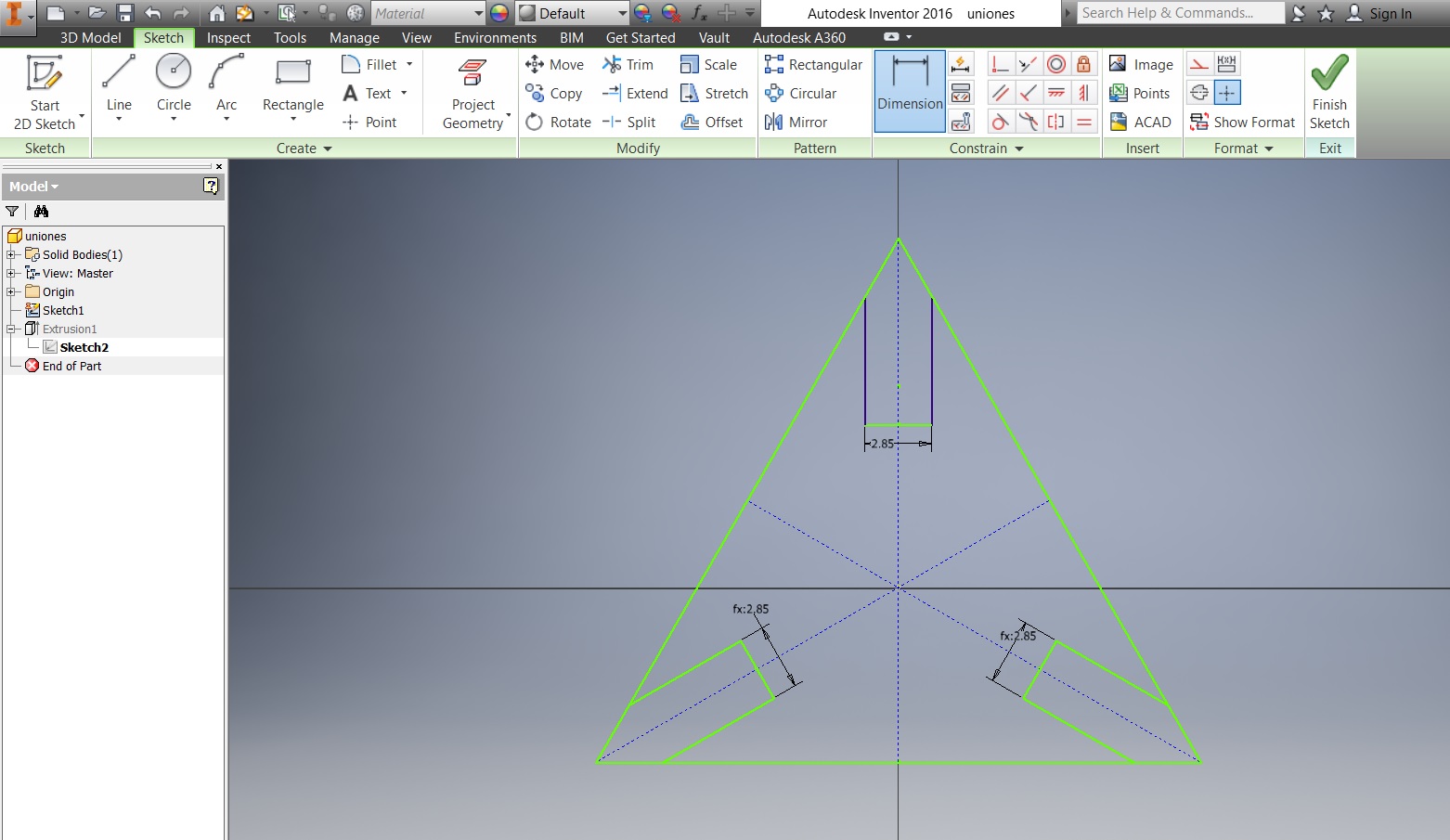Open the Material combo box
Image resolution: width=1450 pixels, height=840 pixels.
(x=428, y=13)
